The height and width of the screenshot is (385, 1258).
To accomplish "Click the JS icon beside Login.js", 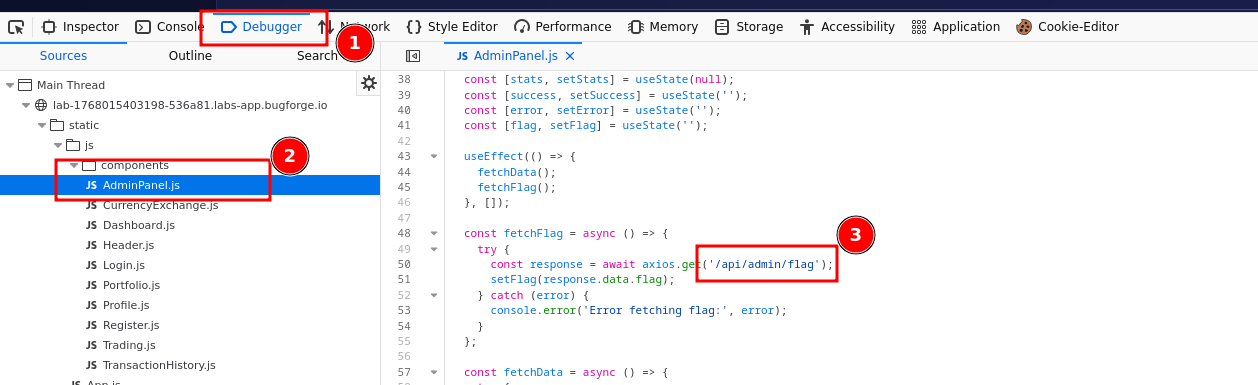I will coord(91,265).
